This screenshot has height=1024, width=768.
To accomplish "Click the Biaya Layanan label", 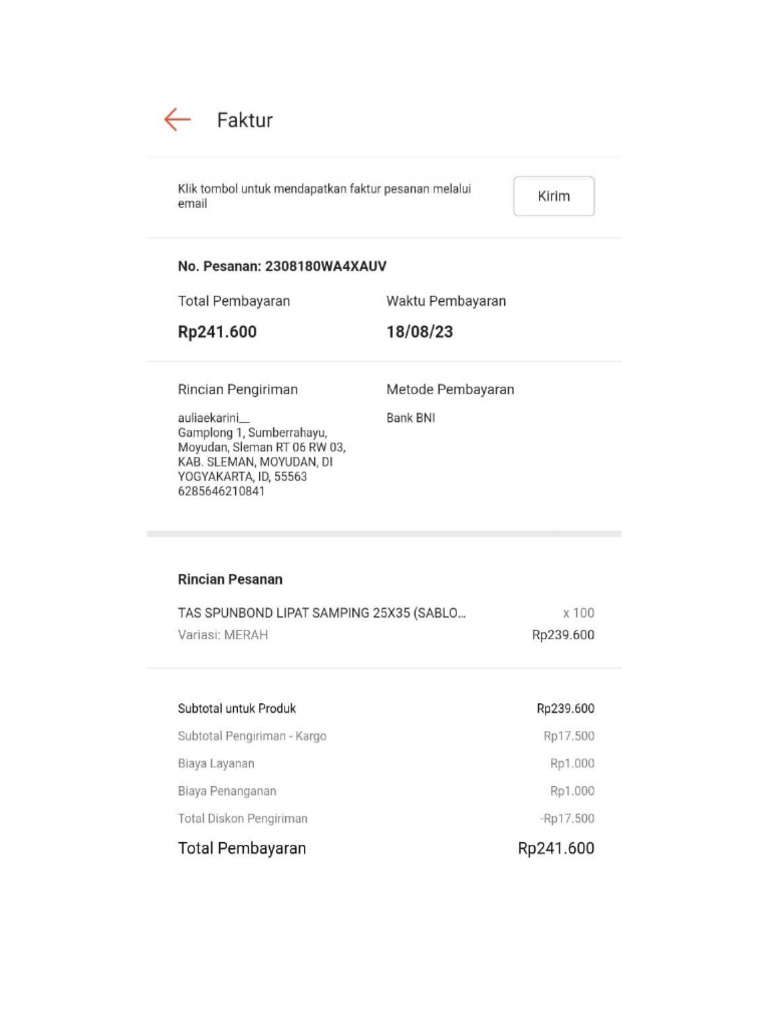I will (216, 763).
